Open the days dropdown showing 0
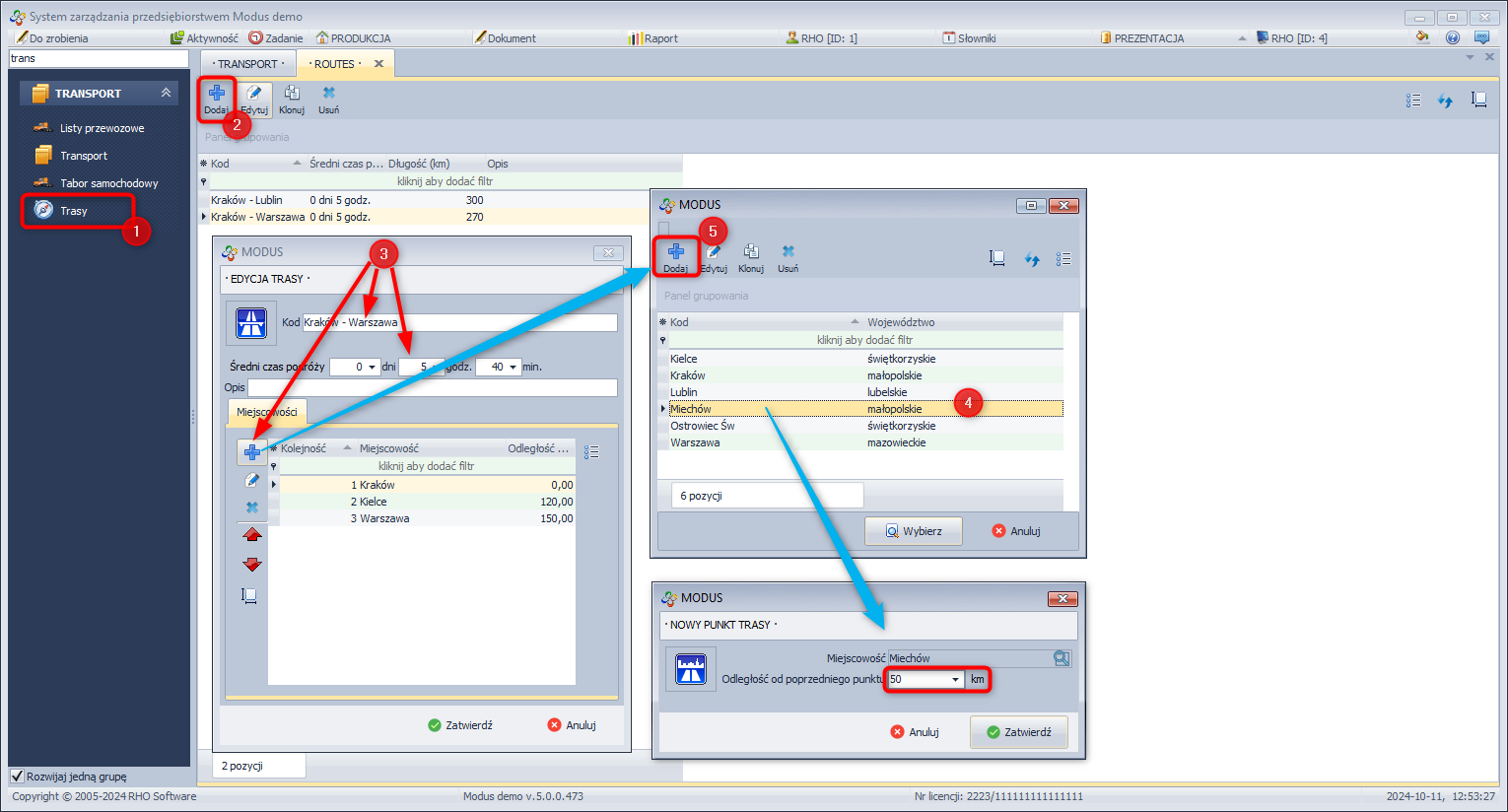1508x812 pixels. click(372, 368)
